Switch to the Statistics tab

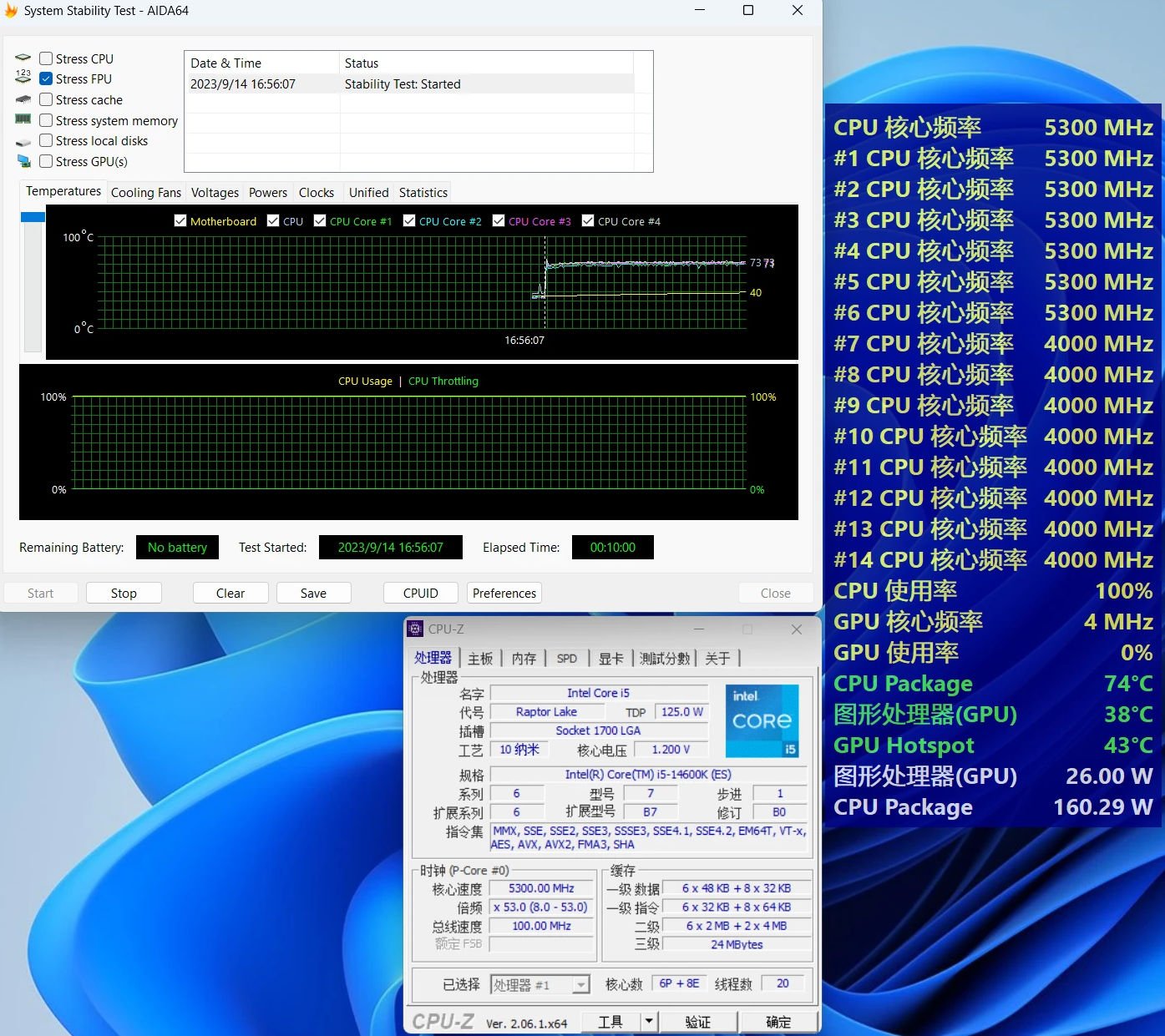point(422,192)
